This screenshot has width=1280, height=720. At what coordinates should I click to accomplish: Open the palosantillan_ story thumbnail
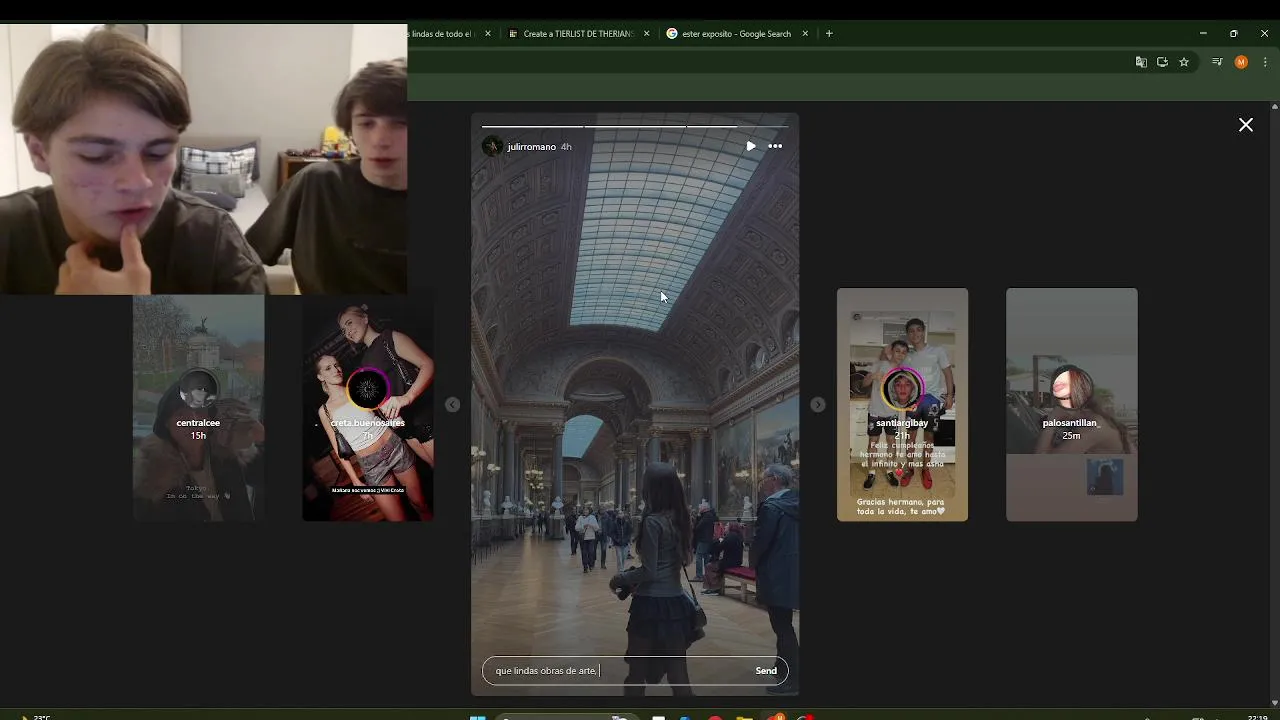(x=1071, y=404)
